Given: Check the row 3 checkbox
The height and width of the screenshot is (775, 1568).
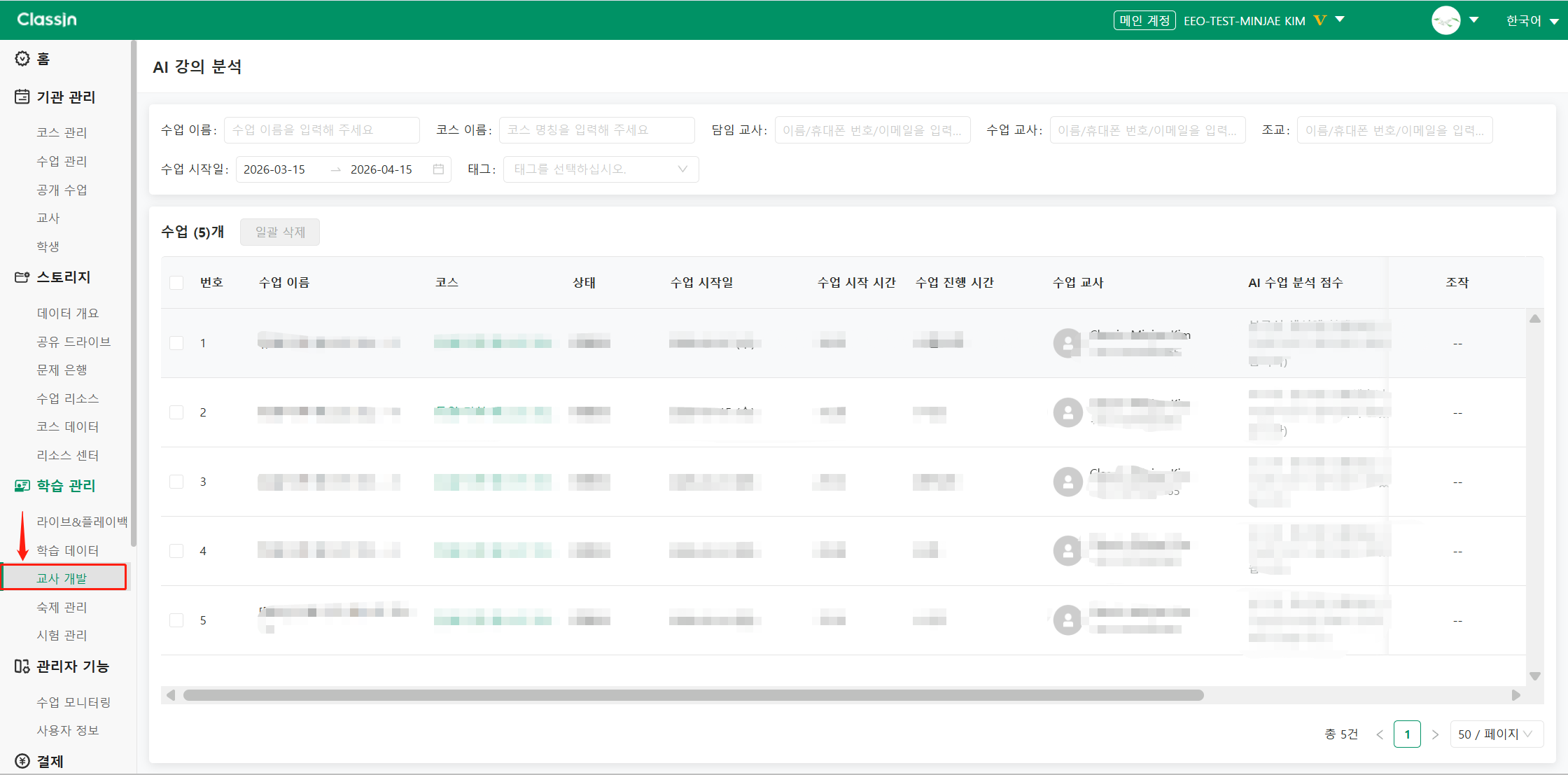Looking at the screenshot, I should pos(176,482).
